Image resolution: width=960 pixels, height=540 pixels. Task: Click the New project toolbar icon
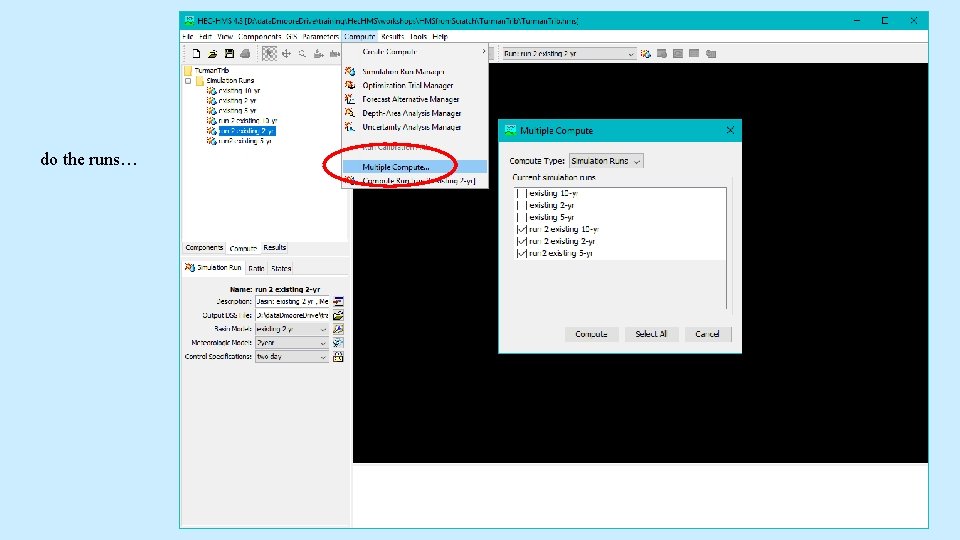coord(196,54)
